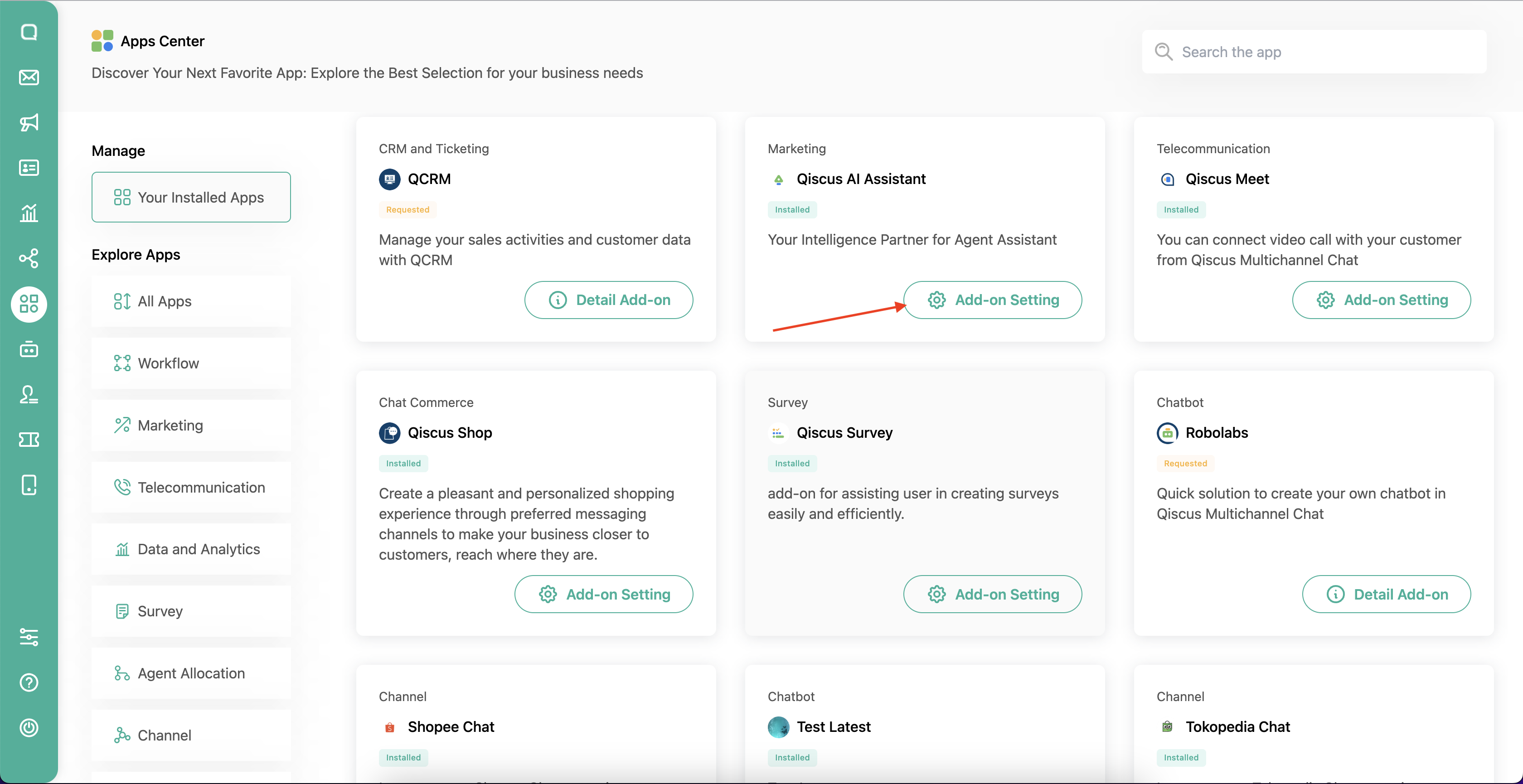
Task: Open the agent person sidebar icon
Action: (29, 394)
